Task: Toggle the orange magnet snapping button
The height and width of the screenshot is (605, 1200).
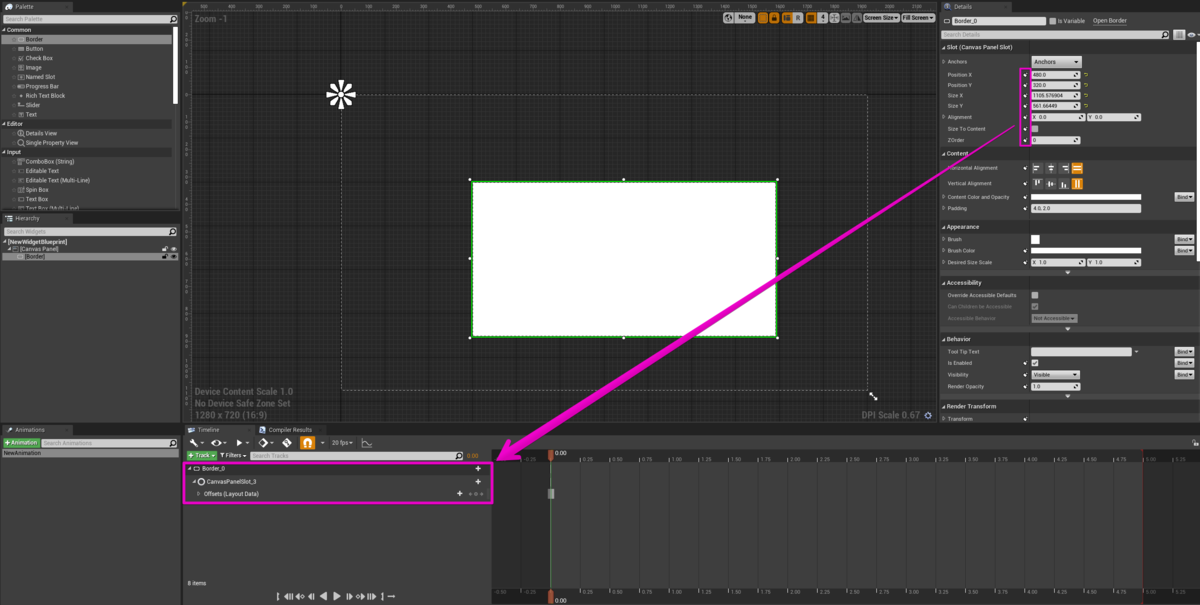Action: 308,442
